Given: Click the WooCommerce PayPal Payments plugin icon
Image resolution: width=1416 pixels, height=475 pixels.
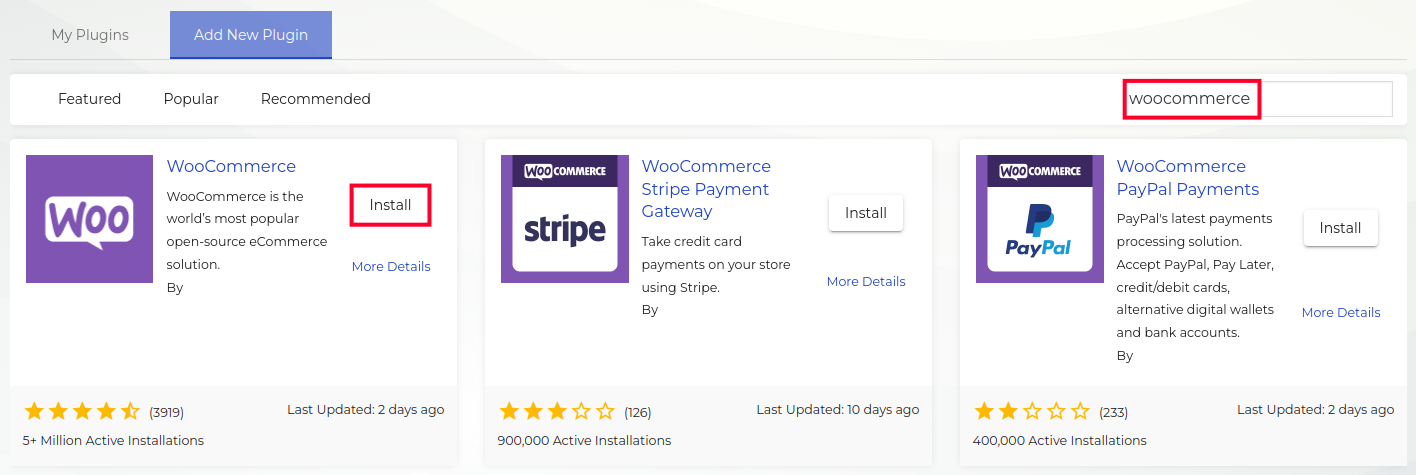Looking at the screenshot, I should point(1039,219).
